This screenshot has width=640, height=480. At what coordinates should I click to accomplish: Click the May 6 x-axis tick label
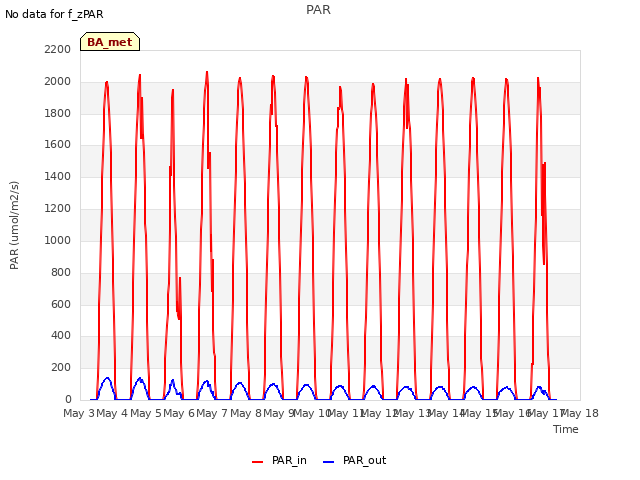[179, 413]
